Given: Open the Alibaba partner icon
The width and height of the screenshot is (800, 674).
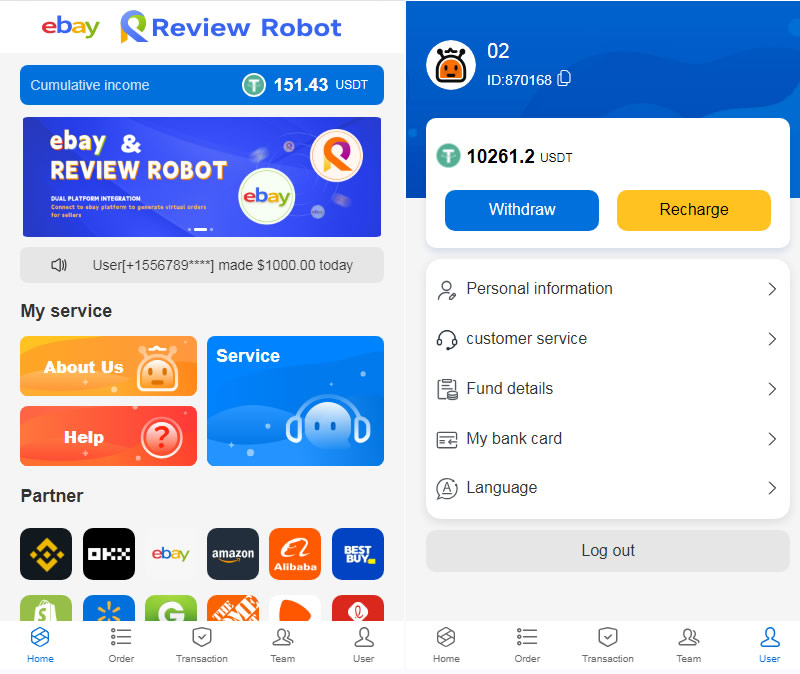Looking at the screenshot, I should [x=295, y=554].
